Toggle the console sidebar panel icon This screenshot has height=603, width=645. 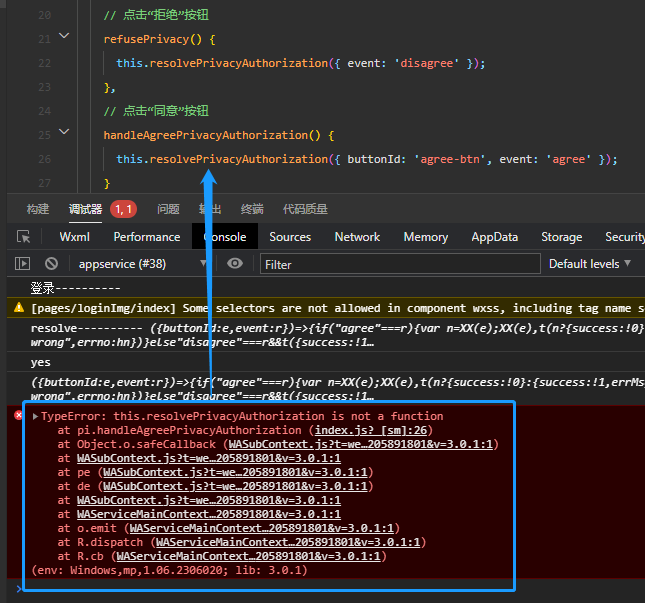(22, 263)
